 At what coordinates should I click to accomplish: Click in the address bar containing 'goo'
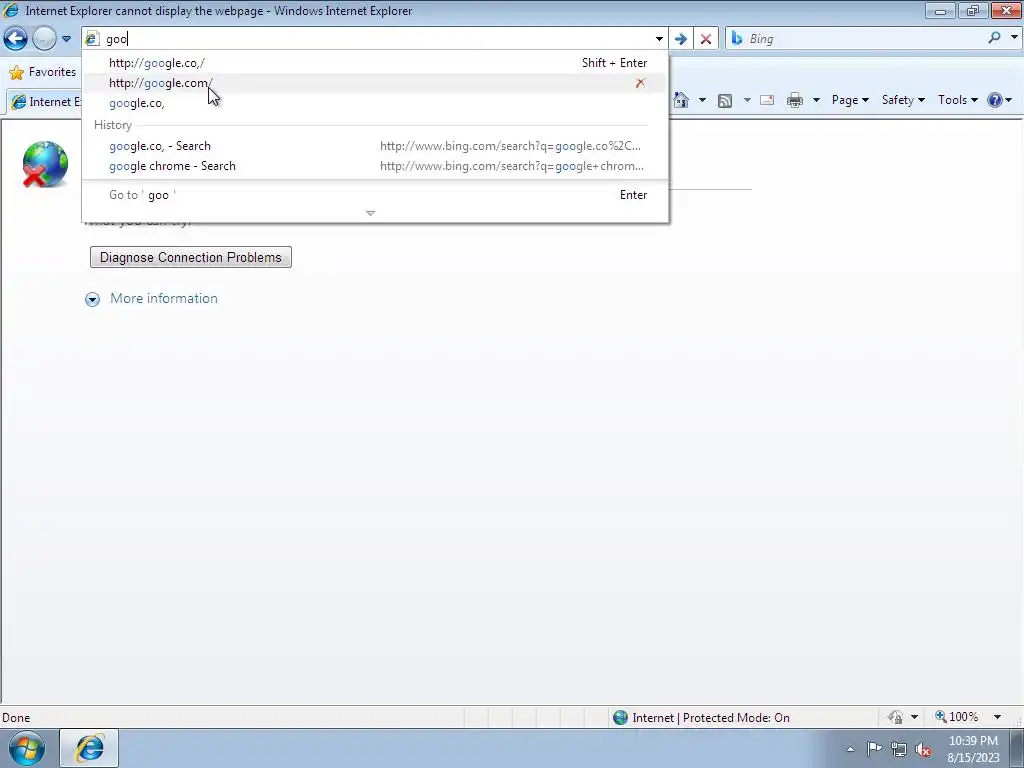coord(376,39)
